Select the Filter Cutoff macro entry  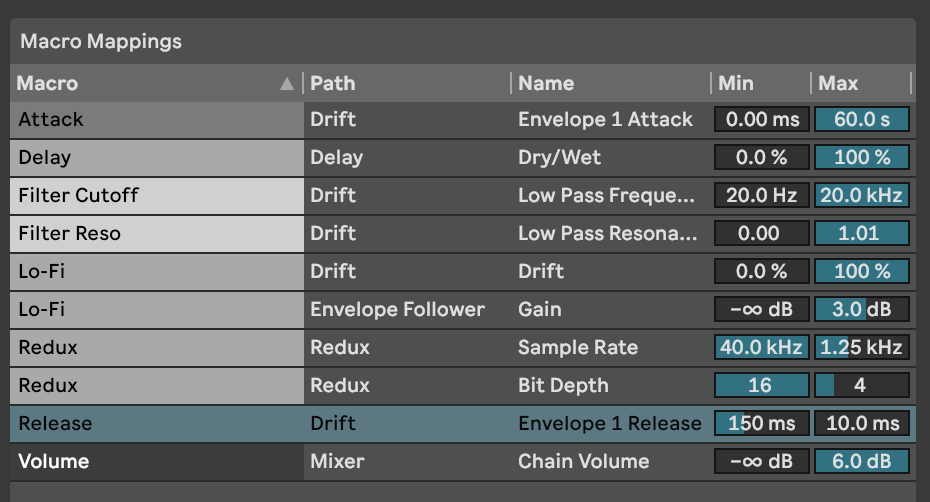[157, 196]
